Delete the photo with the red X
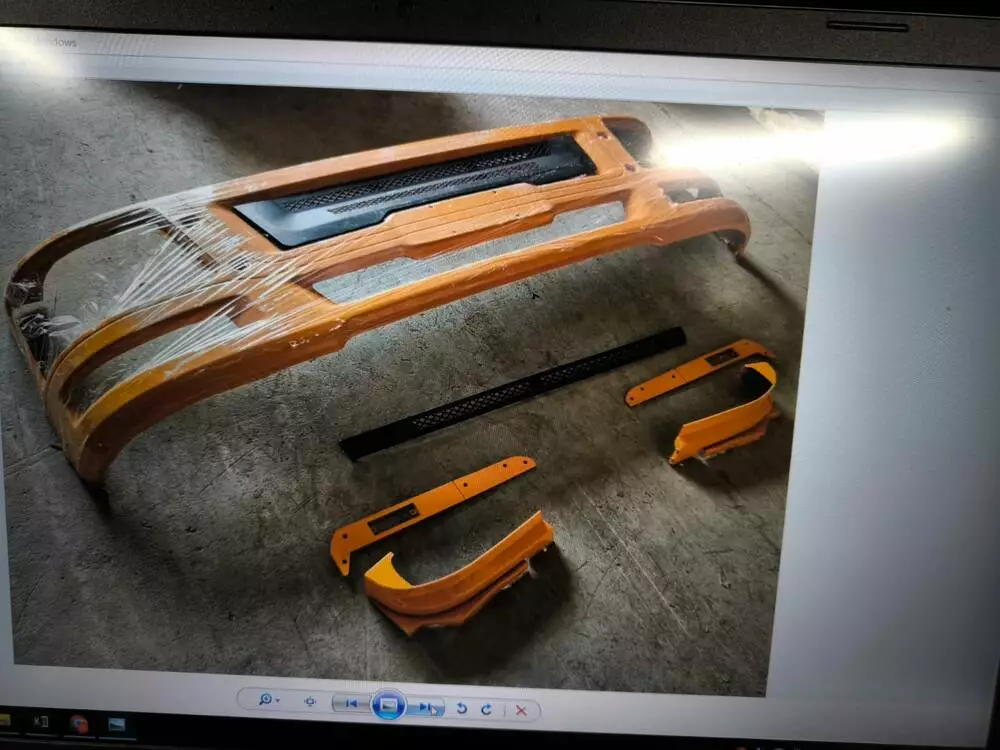This screenshot has height=750, width=1000. pos(520,710)
